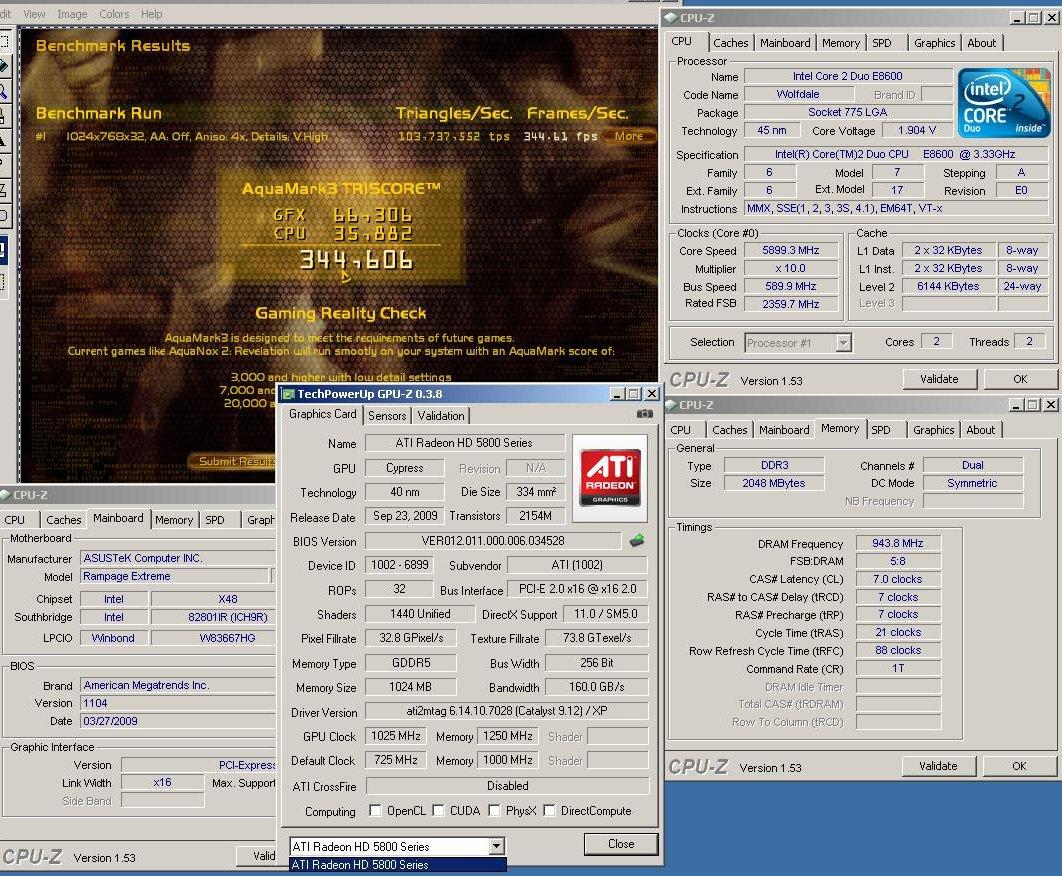The image size is (1062, 876).
Task: Open the GPU-Z graphics card selector dropdown
Action: point(496,846)
